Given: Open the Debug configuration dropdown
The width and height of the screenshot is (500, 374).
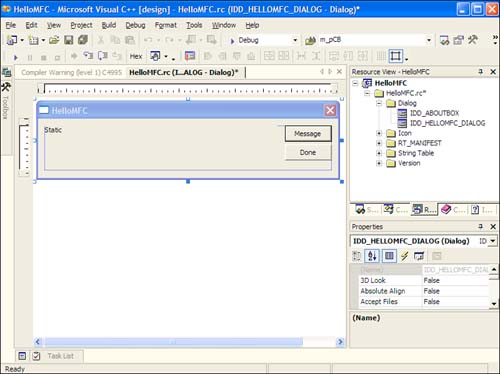Looking at the screenshot, I should (295, 40).
